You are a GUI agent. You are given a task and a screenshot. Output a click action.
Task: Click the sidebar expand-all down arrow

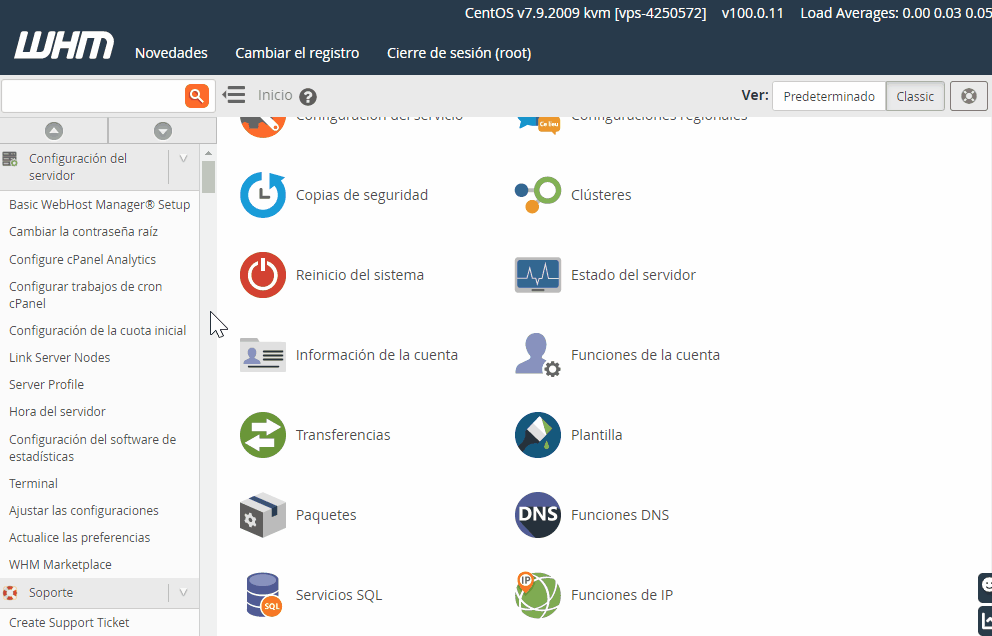click(163, 130)
